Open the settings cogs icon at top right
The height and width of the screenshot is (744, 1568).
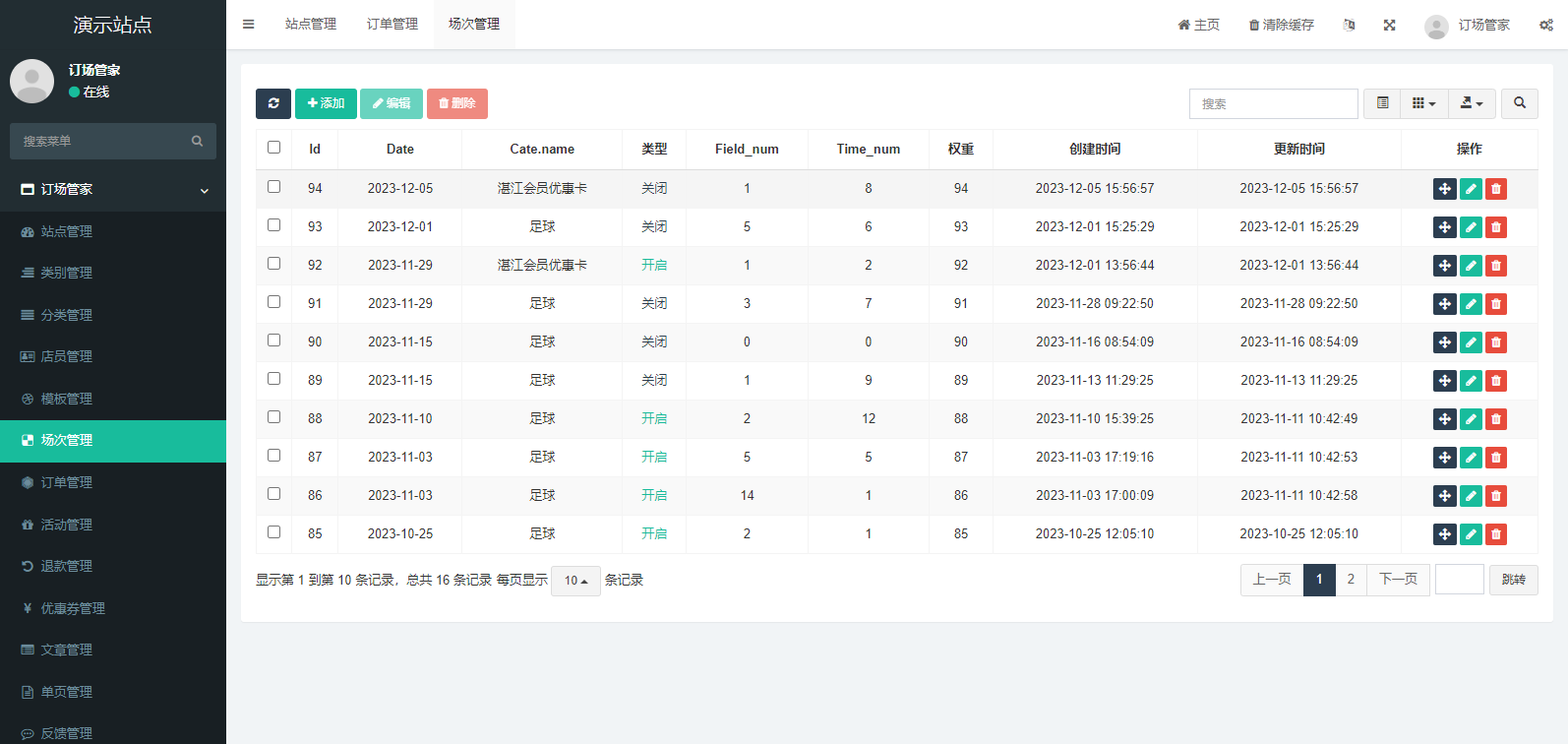coord(1546,25)
